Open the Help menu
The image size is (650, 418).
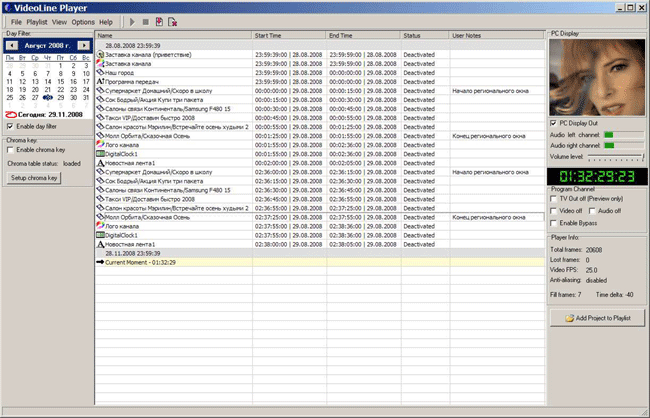tap(106, 22)
